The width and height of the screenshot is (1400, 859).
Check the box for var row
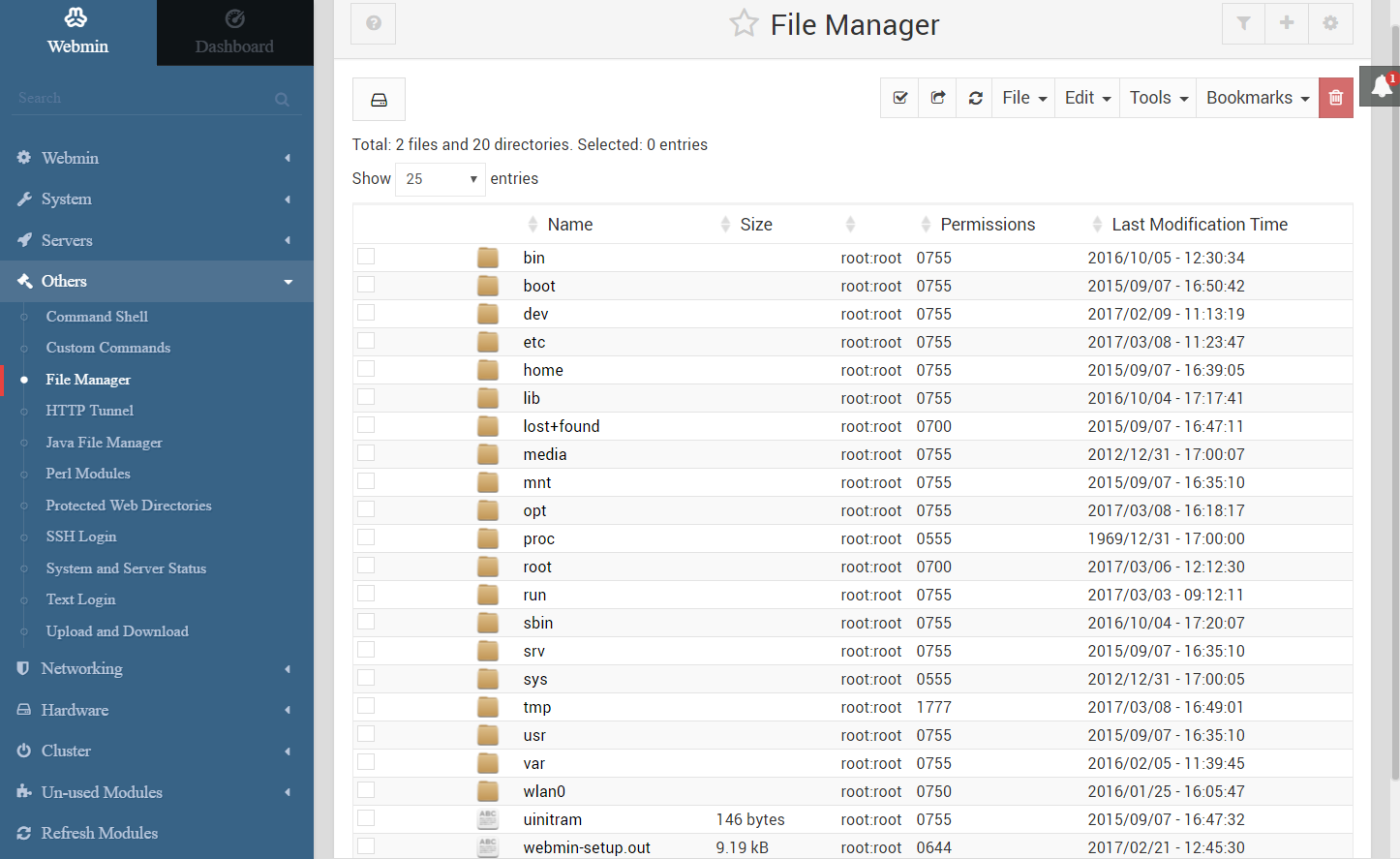click(366, 761)
